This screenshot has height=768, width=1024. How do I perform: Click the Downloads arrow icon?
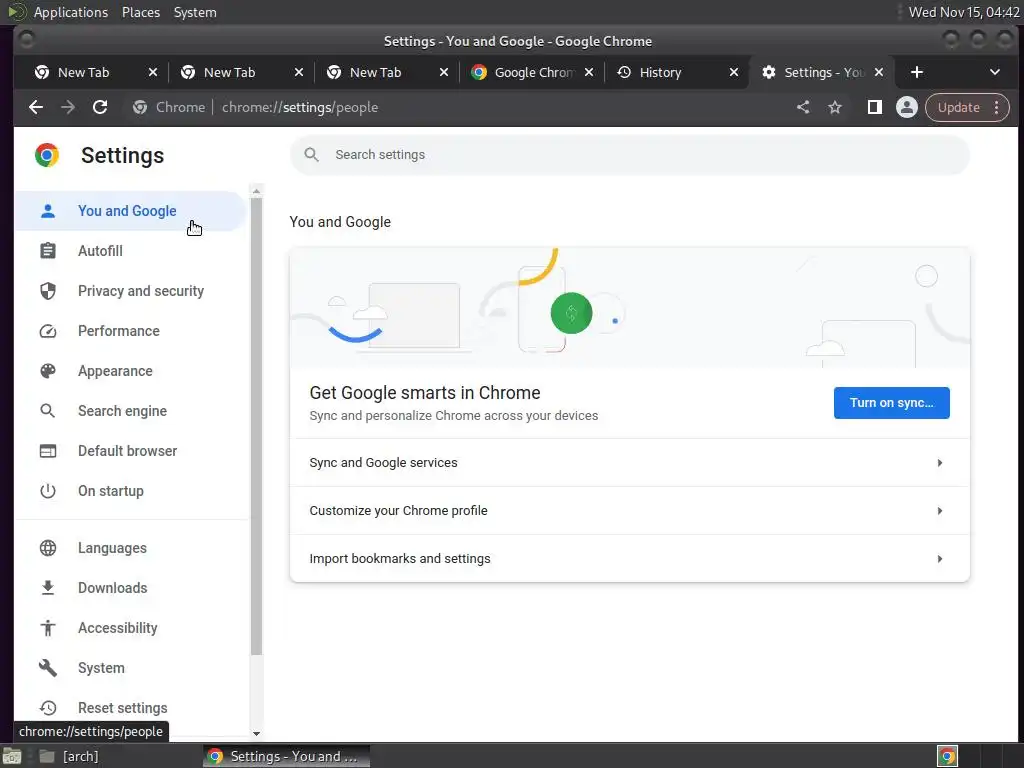click(x=48, y=588)
